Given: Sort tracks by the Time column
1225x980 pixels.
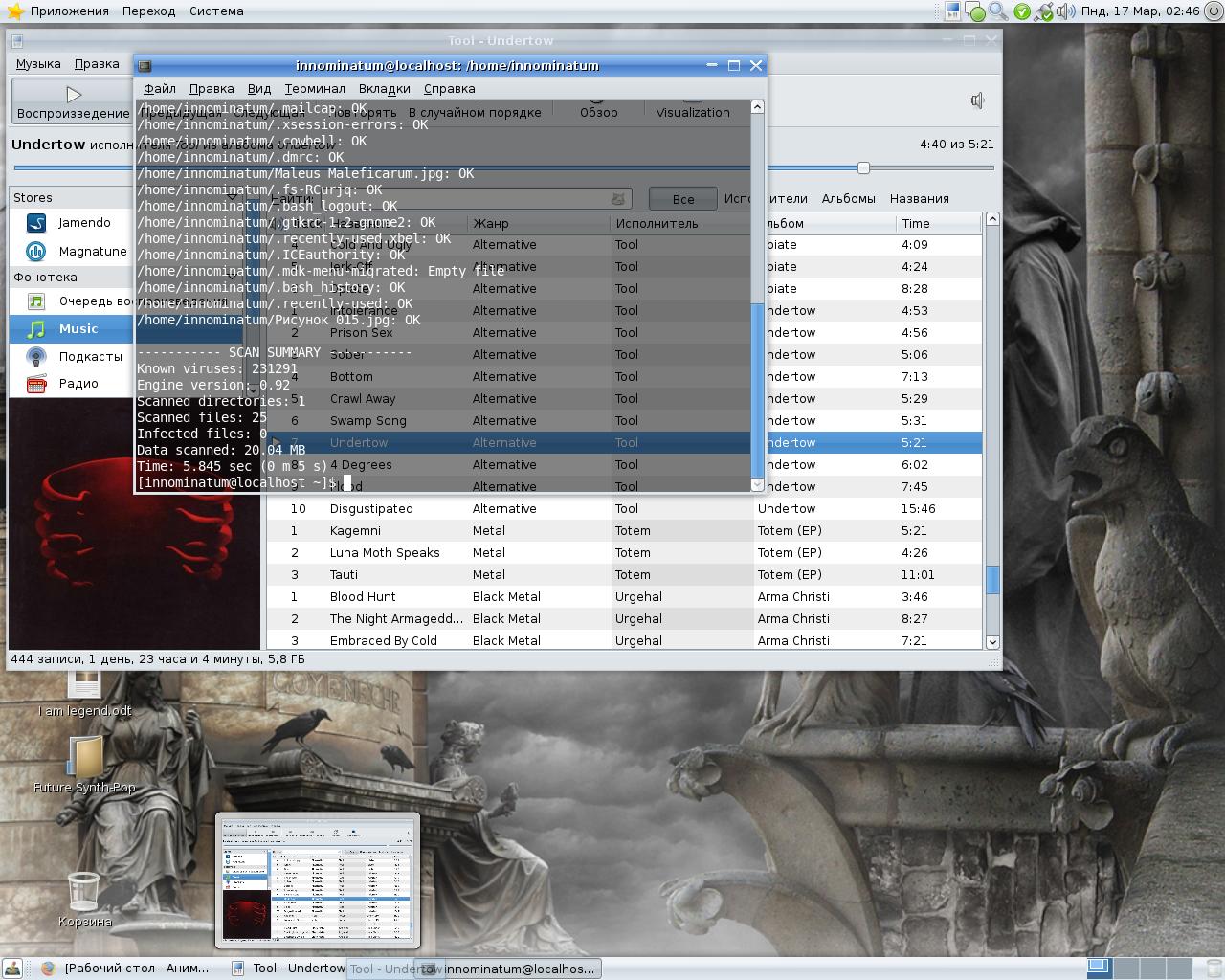Looking at the screenshot, I should [939, 224].
